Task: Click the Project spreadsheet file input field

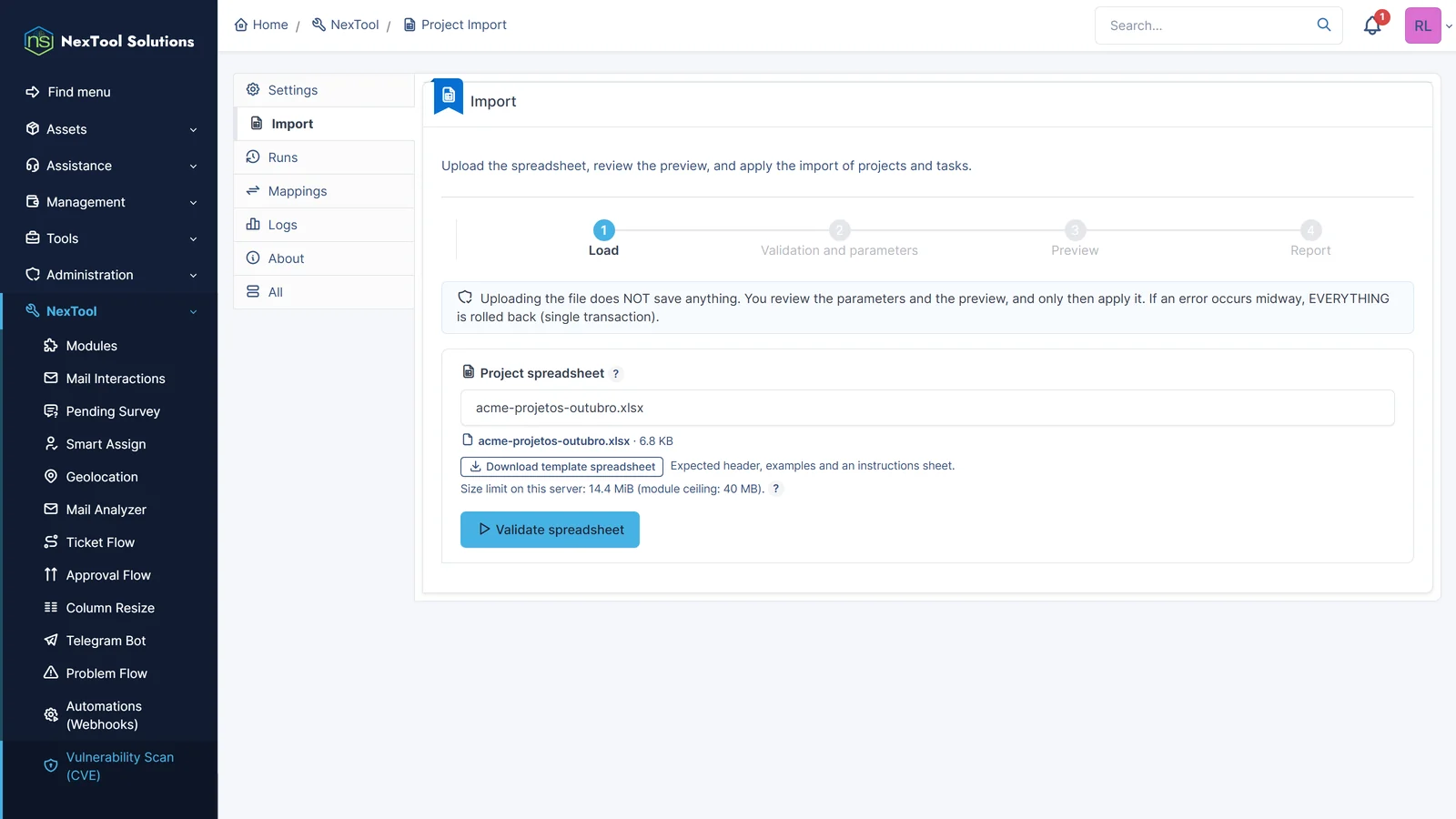Action: click(927, 408)
